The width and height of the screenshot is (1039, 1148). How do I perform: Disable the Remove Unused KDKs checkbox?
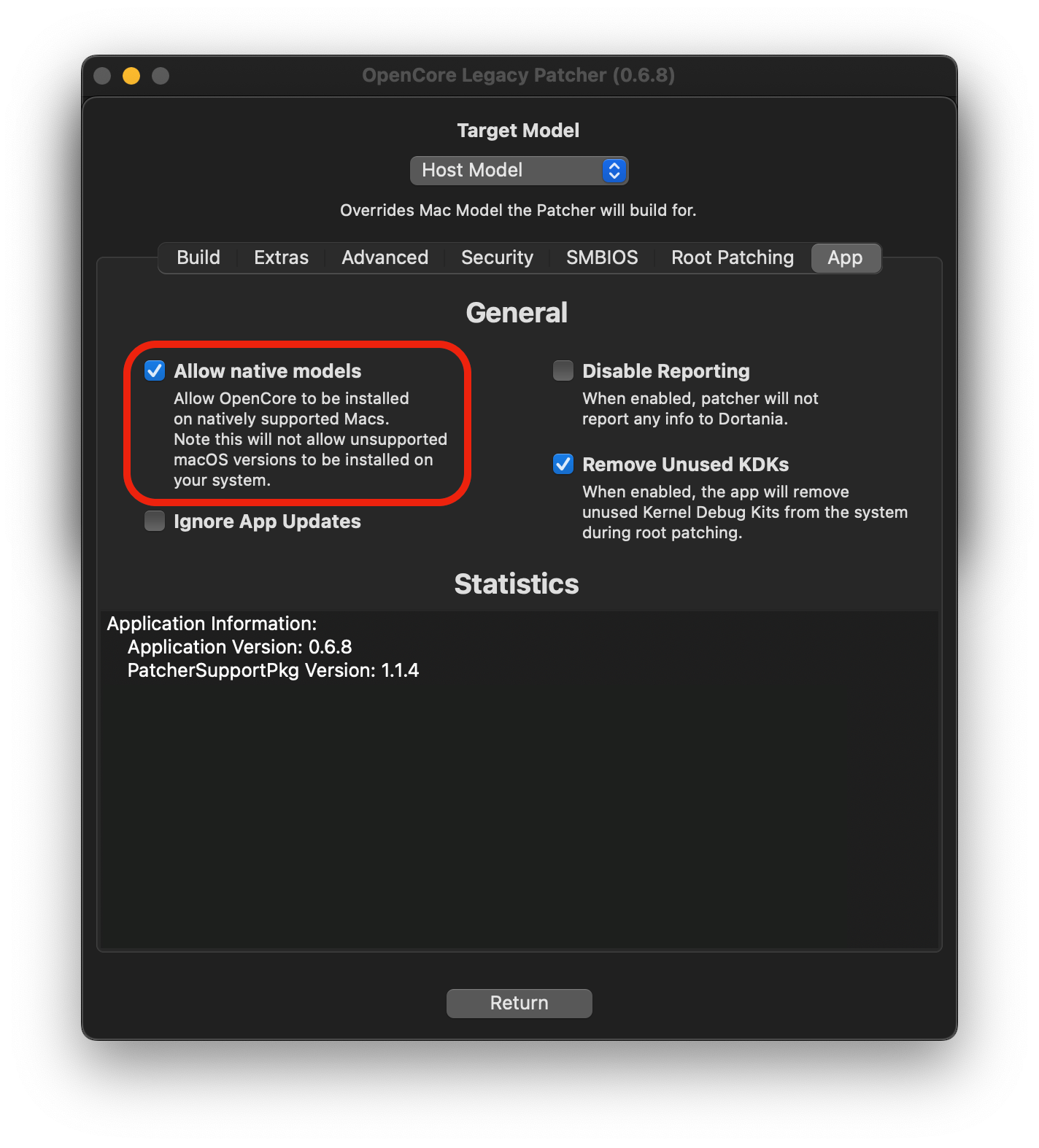[563, 465]
